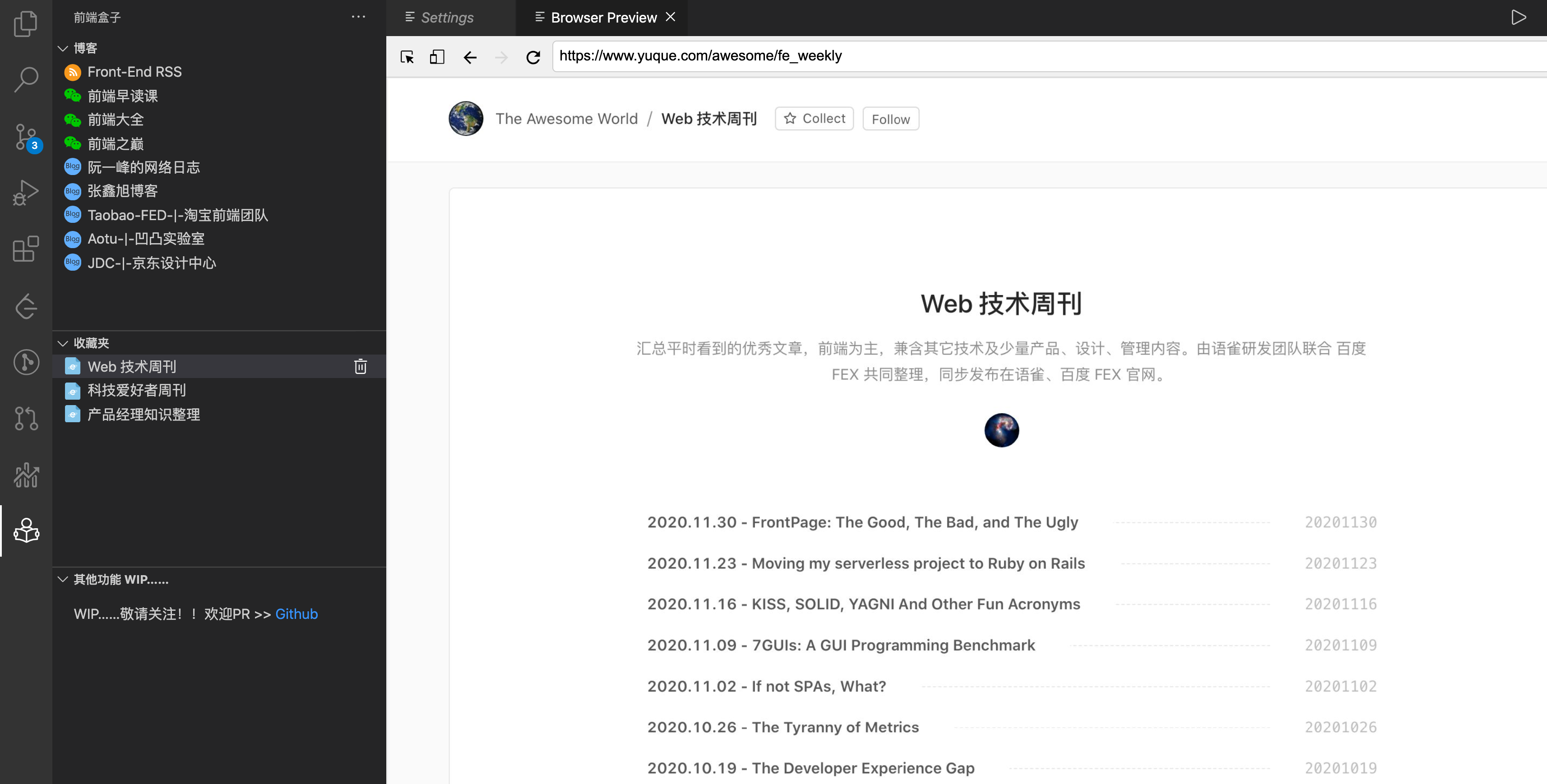
Task: Toggle device emulation icon in browser preview
Action: click(x=436, y=57)
